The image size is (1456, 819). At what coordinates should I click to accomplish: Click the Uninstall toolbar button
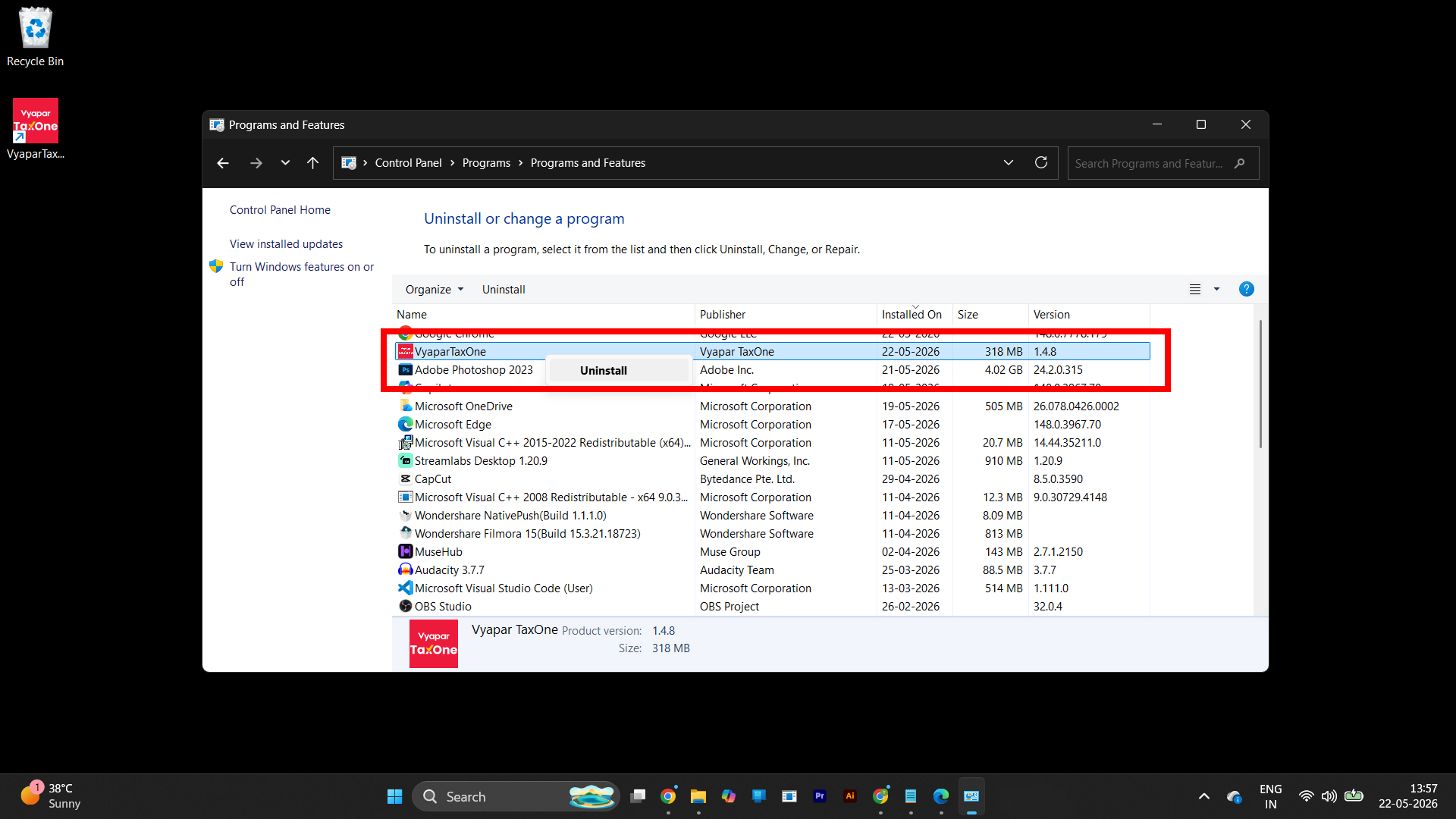click(504, 290)
